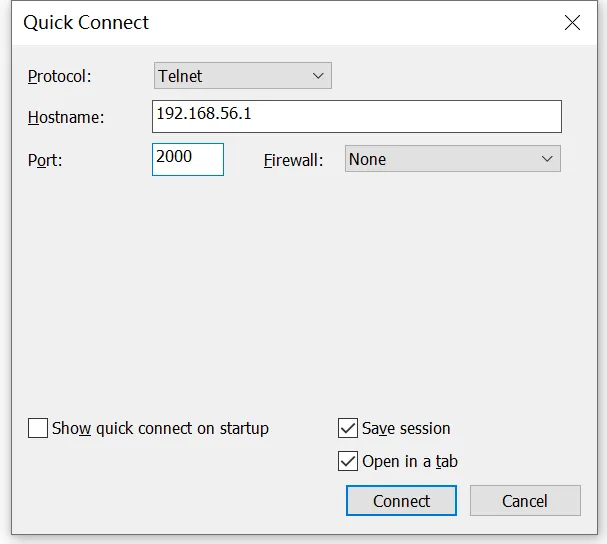The width and height of the screenshot is (607, 544).
Task: Expand the Firewall dropdown set to None
Action: [452, 159]
